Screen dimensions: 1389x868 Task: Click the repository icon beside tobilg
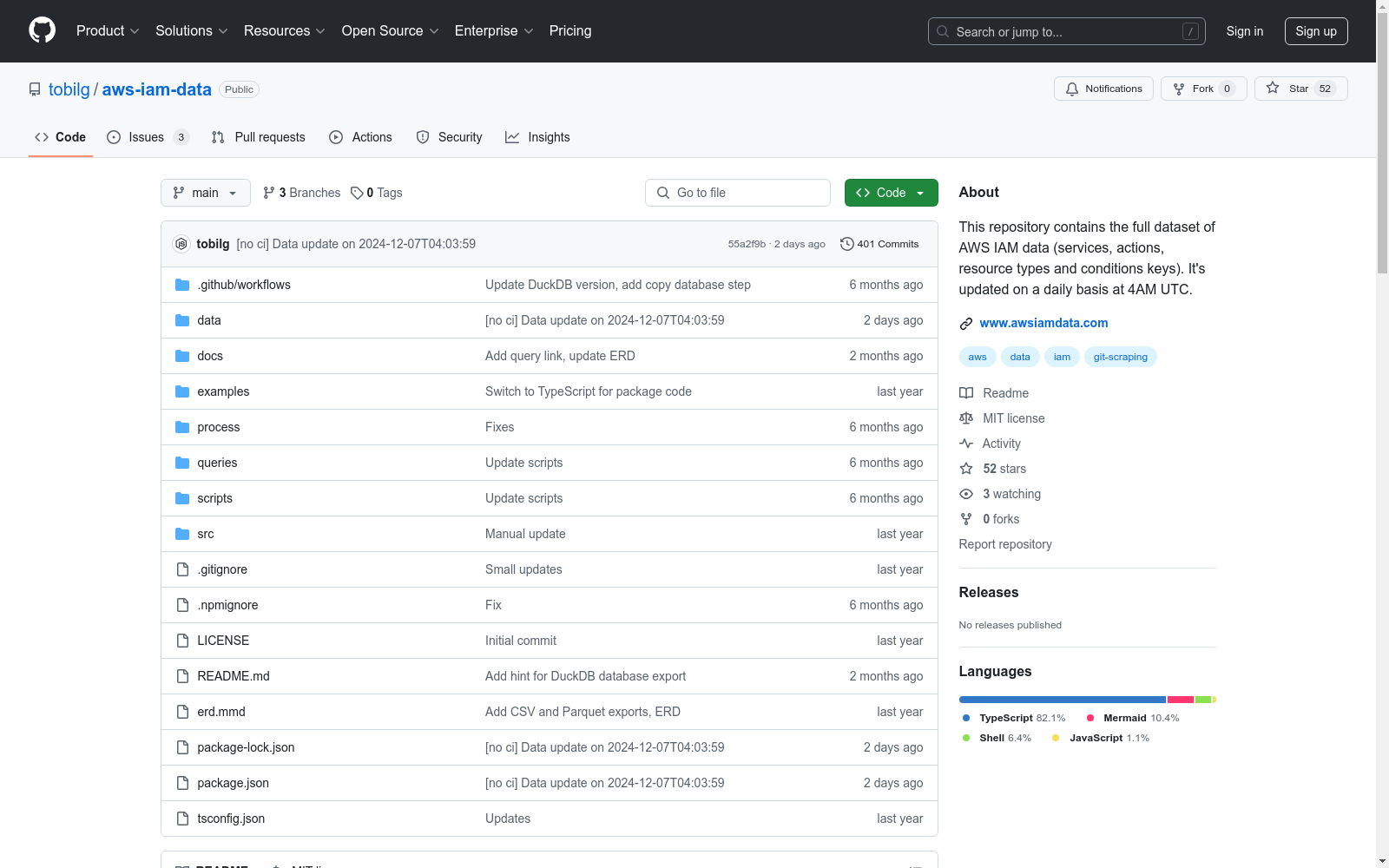(x=35, y=89)
